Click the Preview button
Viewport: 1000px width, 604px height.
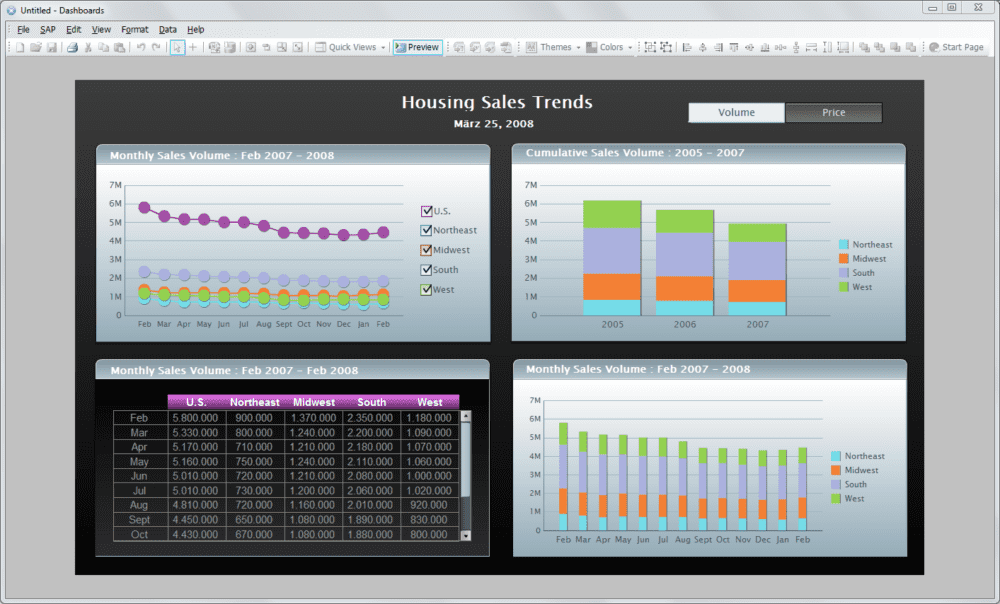(417, 47)
